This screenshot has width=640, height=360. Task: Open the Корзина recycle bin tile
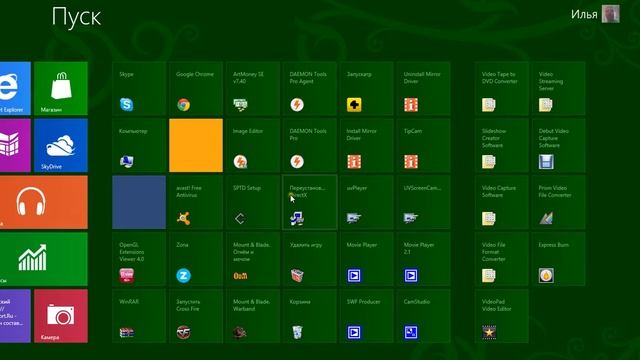310,316
